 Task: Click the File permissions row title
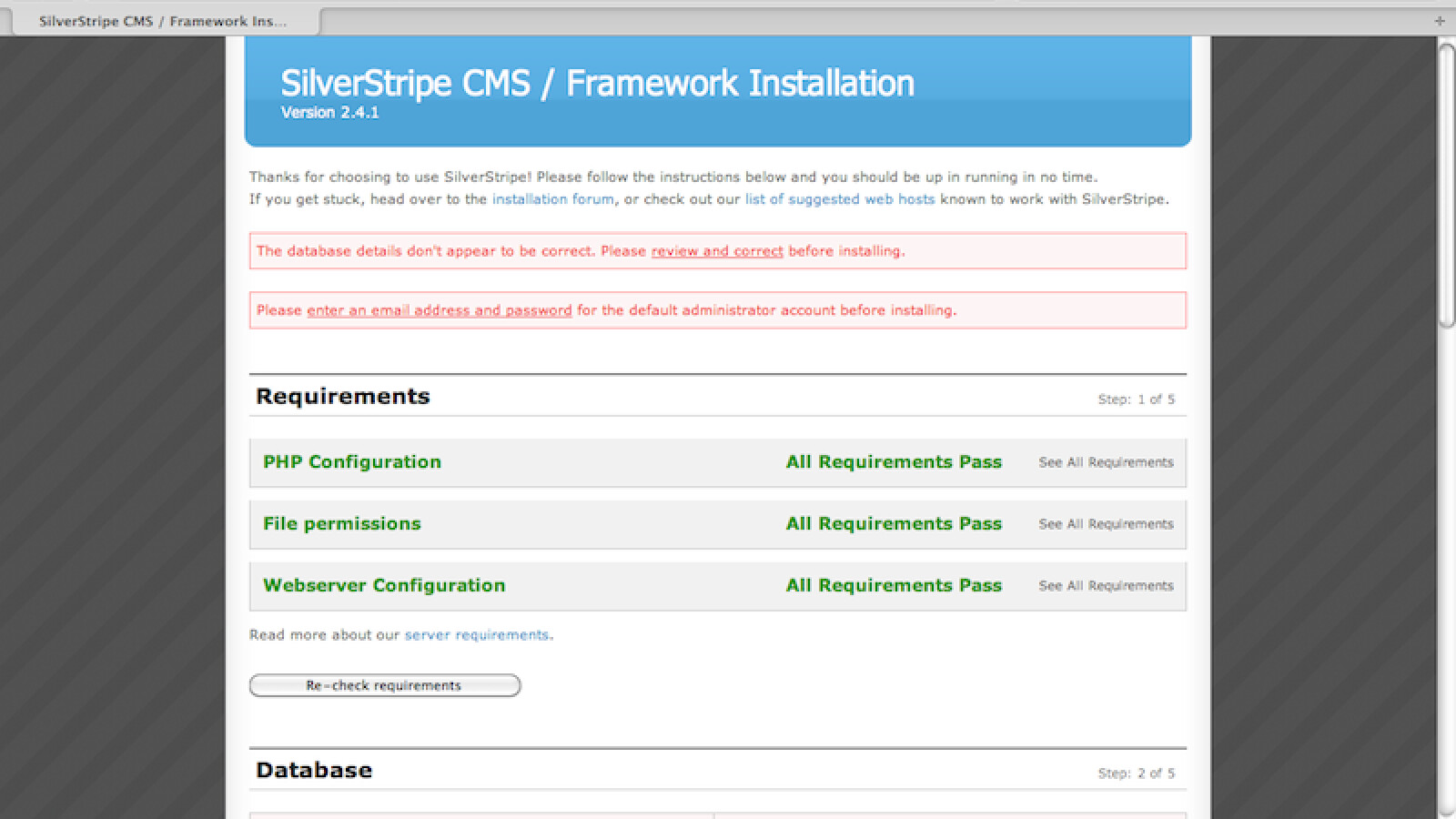tap(341, 524)
